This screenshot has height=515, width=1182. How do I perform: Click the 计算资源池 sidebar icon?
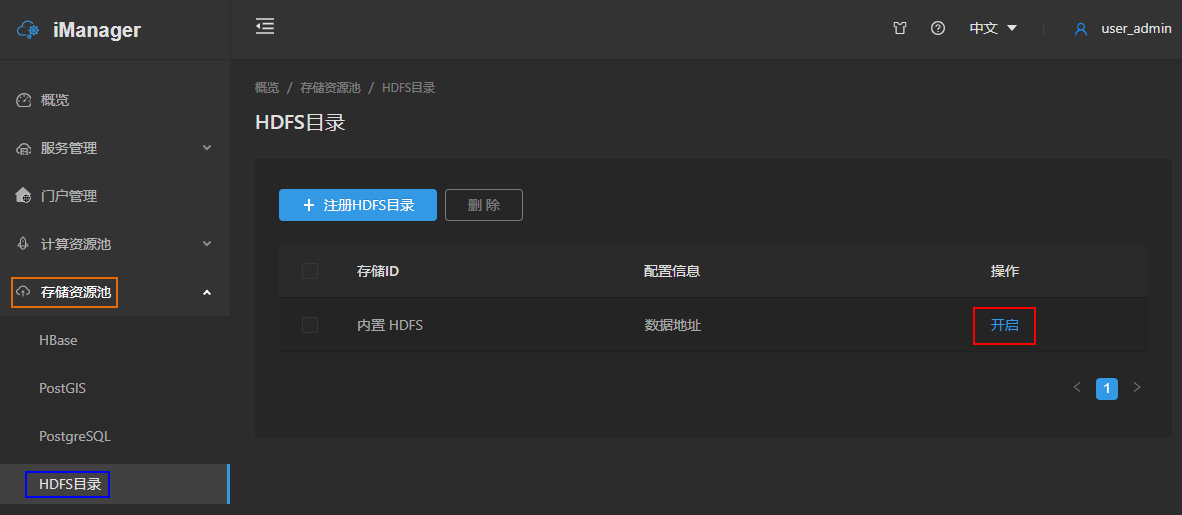(24, 244)
